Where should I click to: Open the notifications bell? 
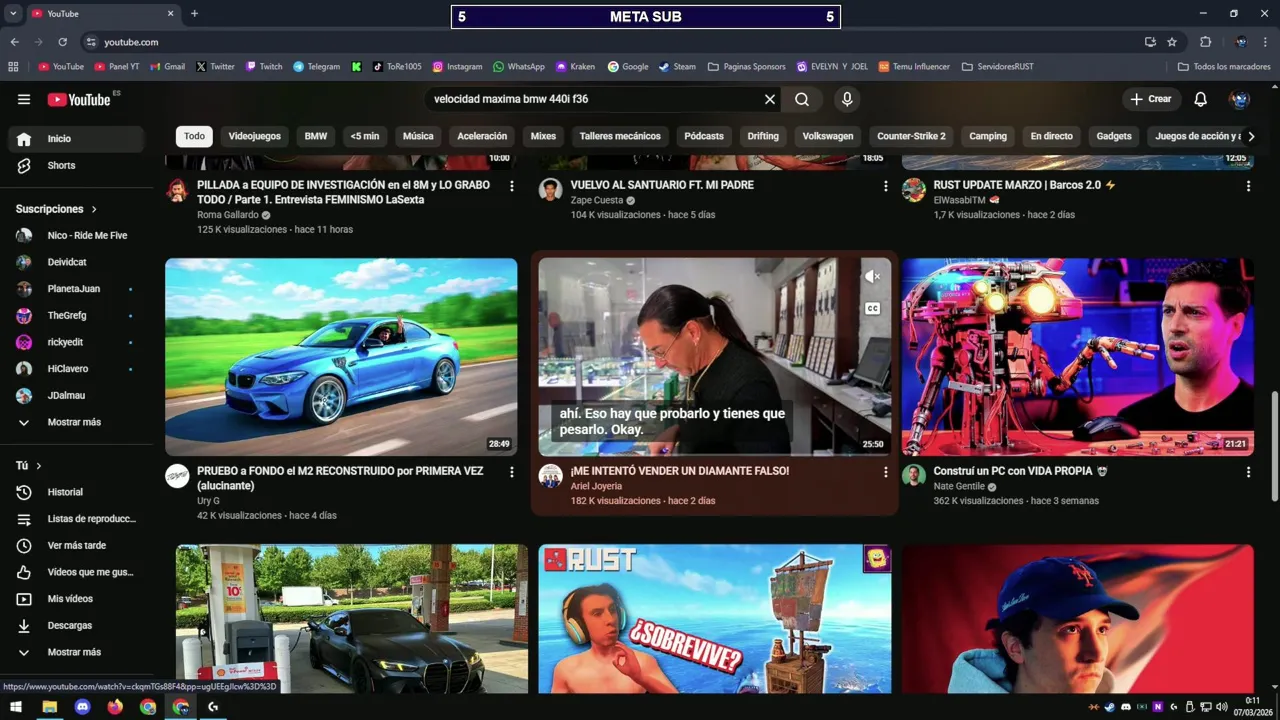1201,99
